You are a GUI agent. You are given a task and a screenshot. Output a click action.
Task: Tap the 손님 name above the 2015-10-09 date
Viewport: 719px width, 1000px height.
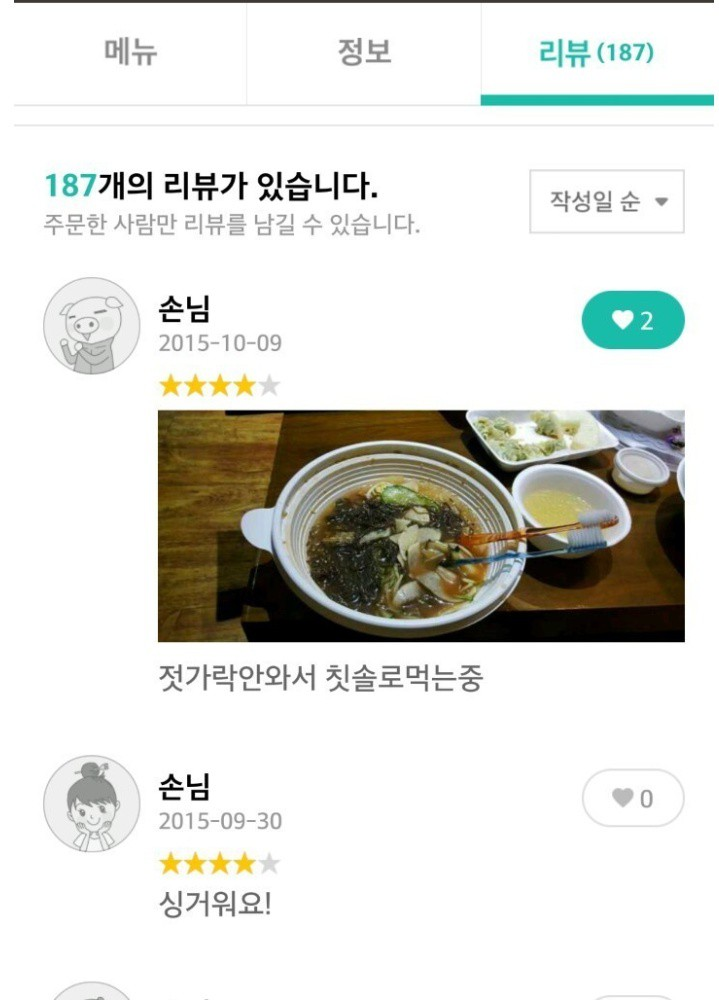[x=184, y=310]
